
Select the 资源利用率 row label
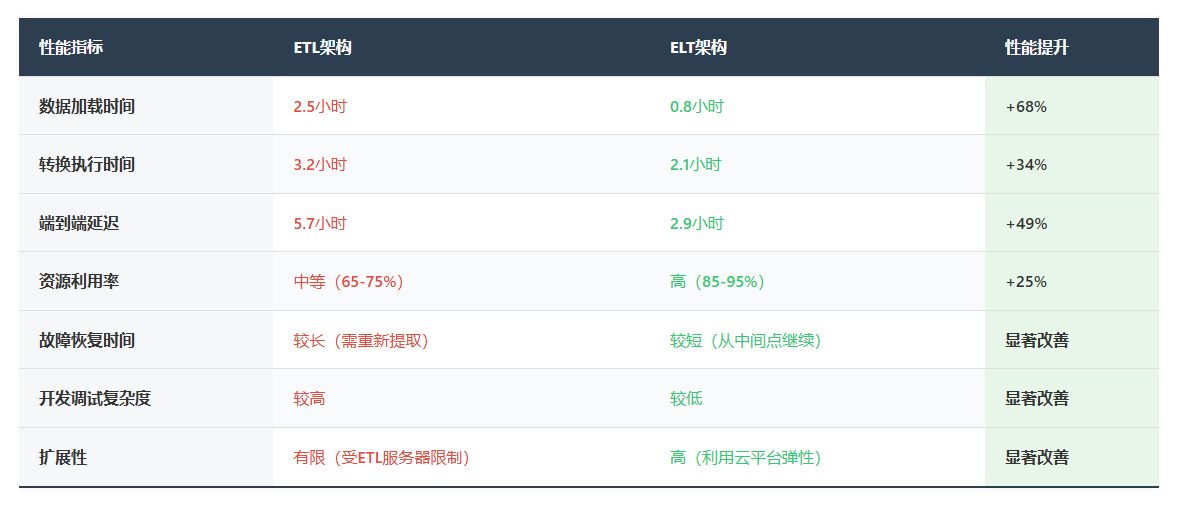coord(78,281)
